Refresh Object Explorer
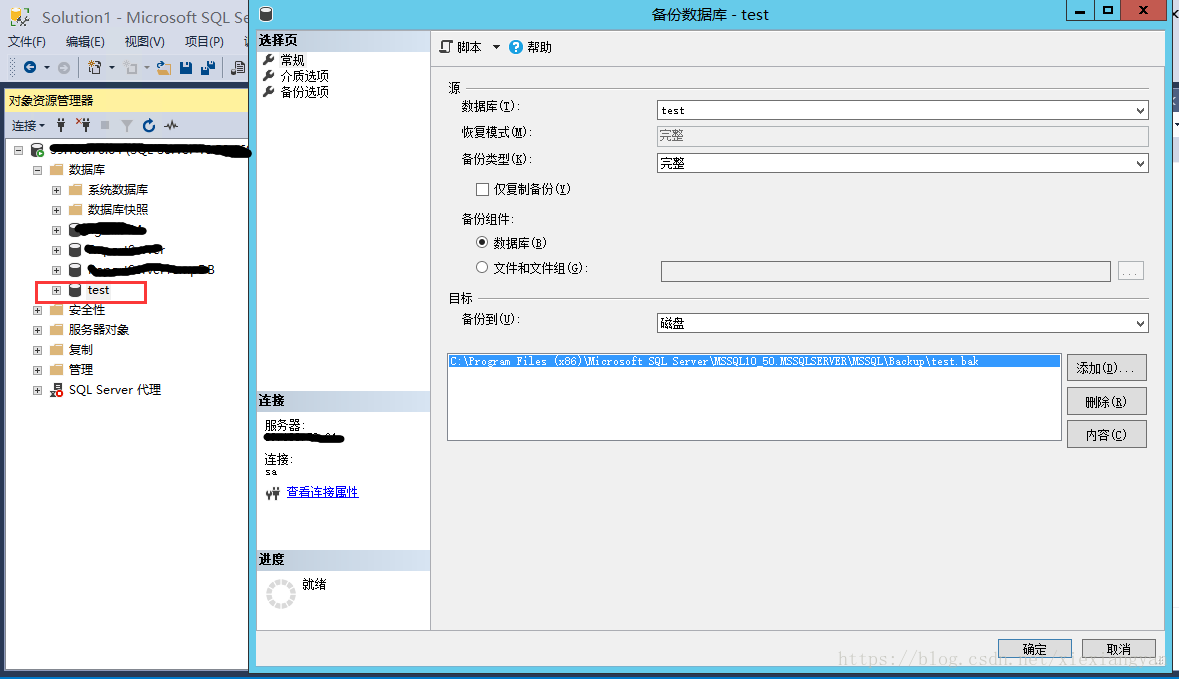The width and height of the screenshot is (1179, 679). coord(149,125)
